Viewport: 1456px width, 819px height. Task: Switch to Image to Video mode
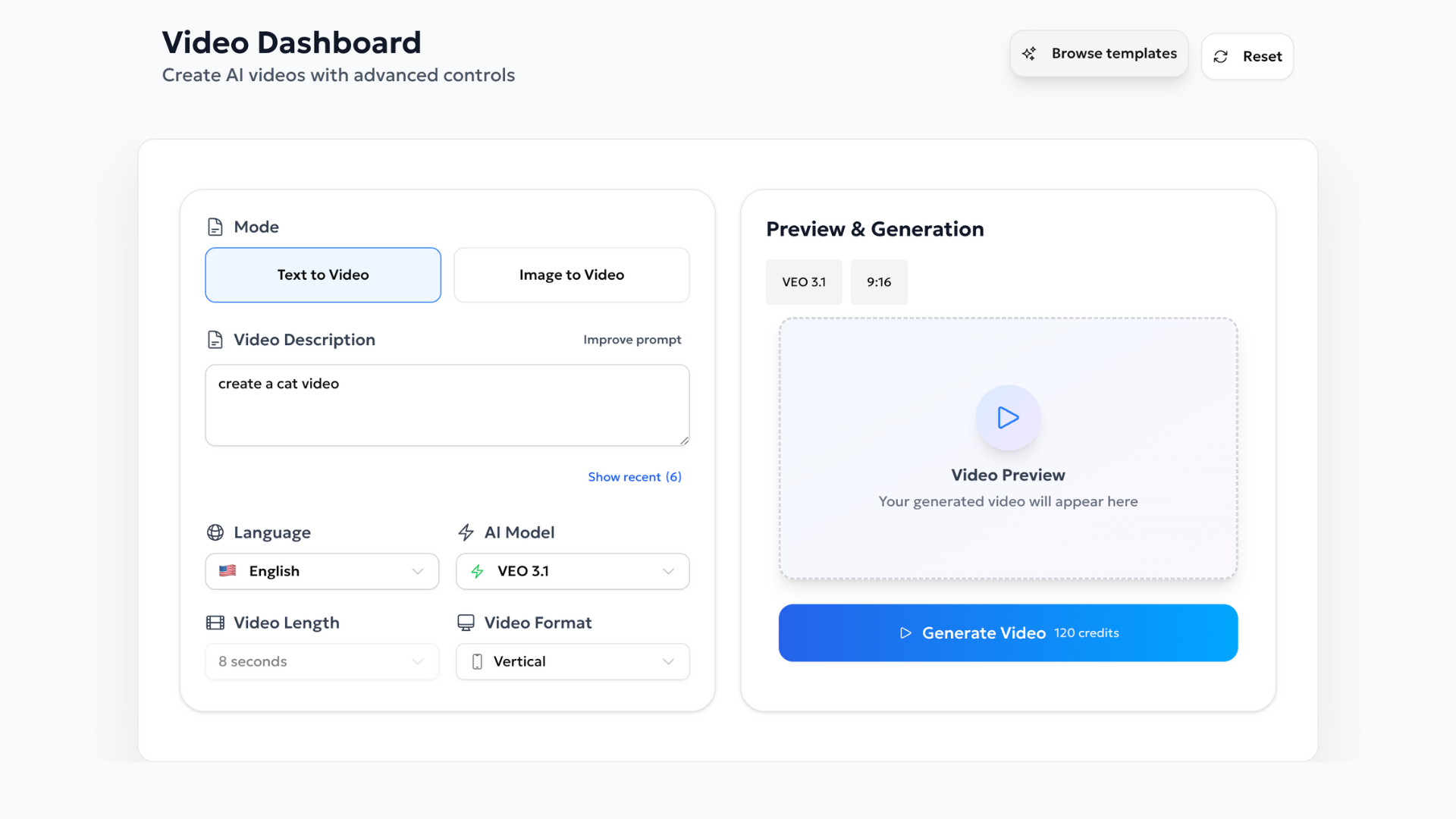(x=571, y=275)
